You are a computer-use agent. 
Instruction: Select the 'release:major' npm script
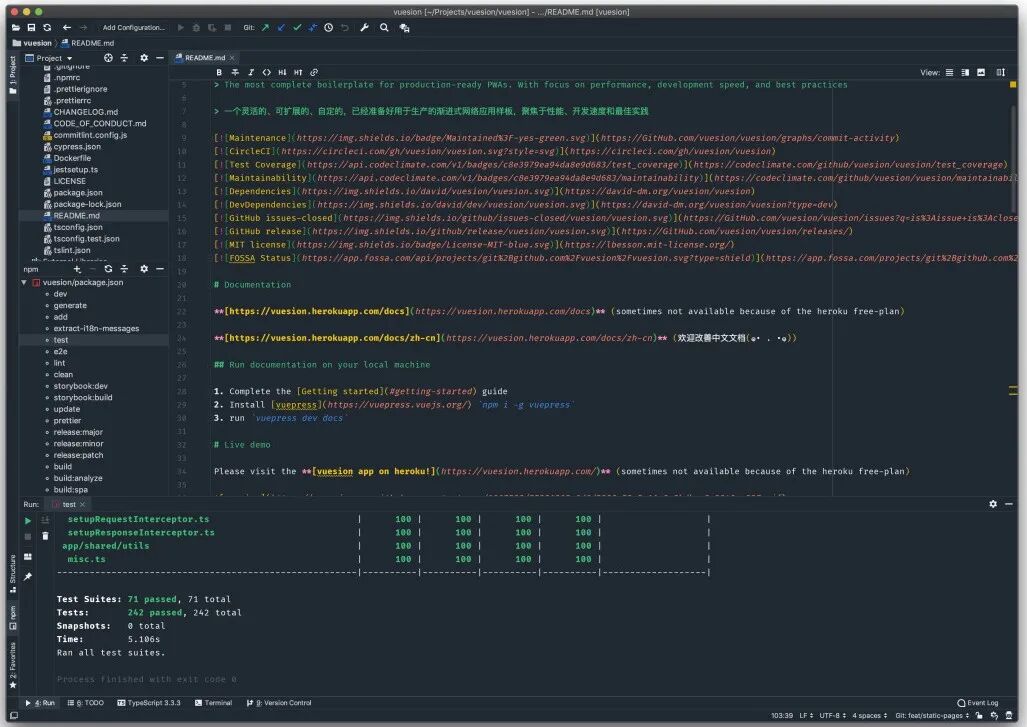(78, 432)
